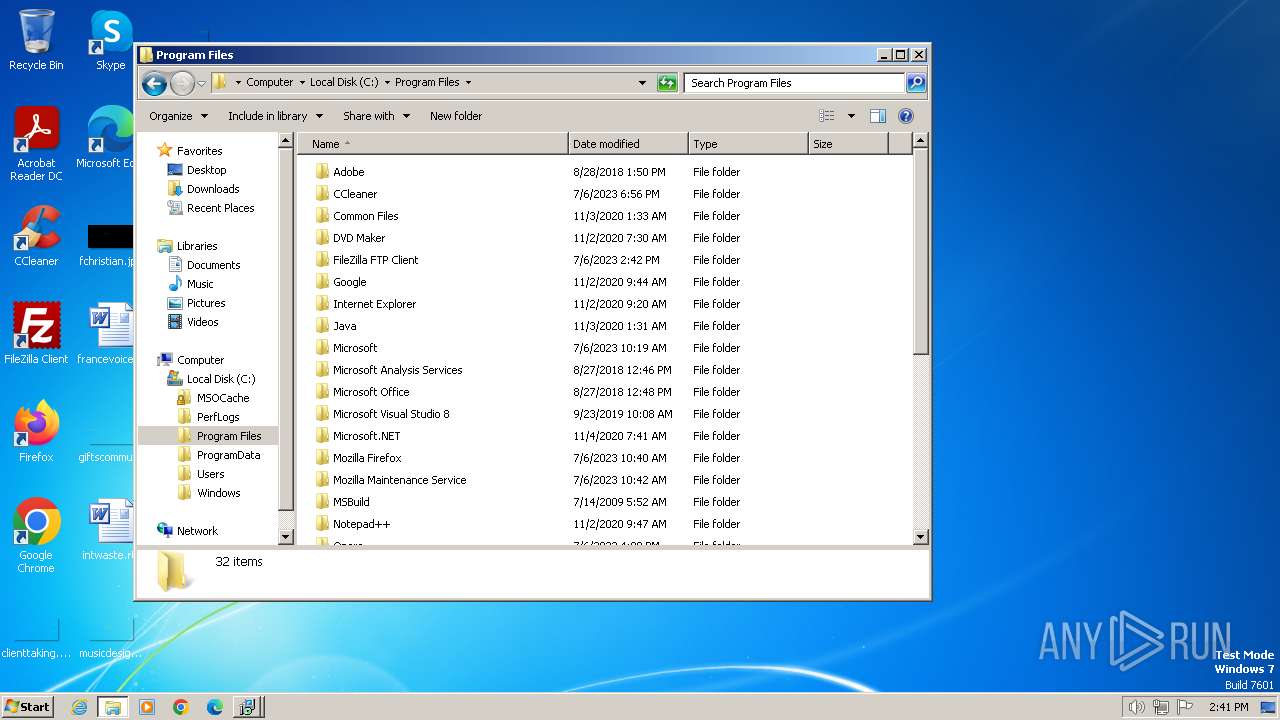Click the file list scroll down arrow
1280x720 pixels.
click(921, 537)
